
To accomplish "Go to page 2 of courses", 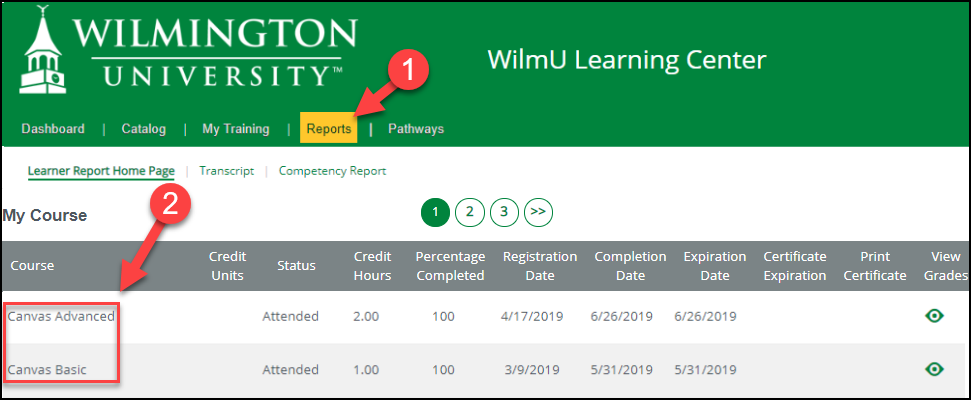I will (470, 212).
